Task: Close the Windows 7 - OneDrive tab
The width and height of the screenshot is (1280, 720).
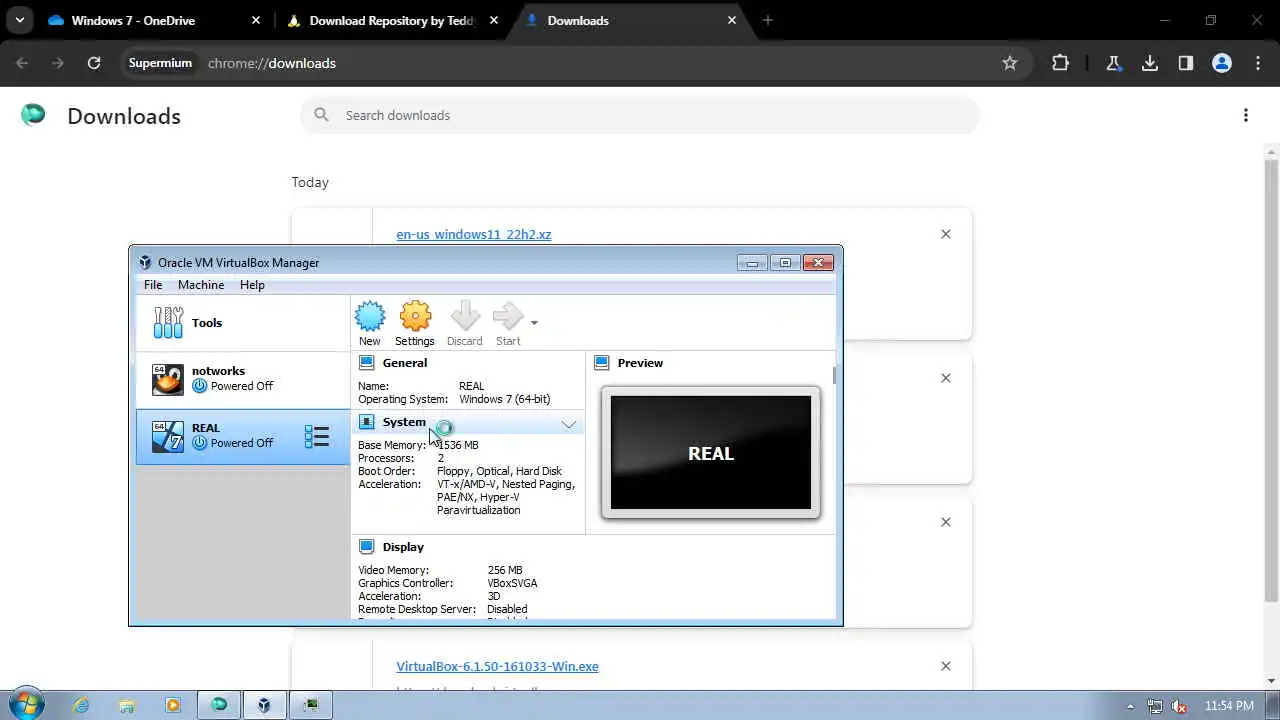Action: 256,20
